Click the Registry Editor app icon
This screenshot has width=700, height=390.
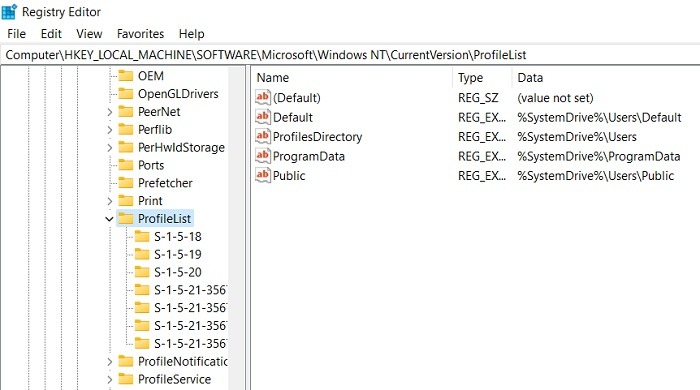(x=9, y=12)
